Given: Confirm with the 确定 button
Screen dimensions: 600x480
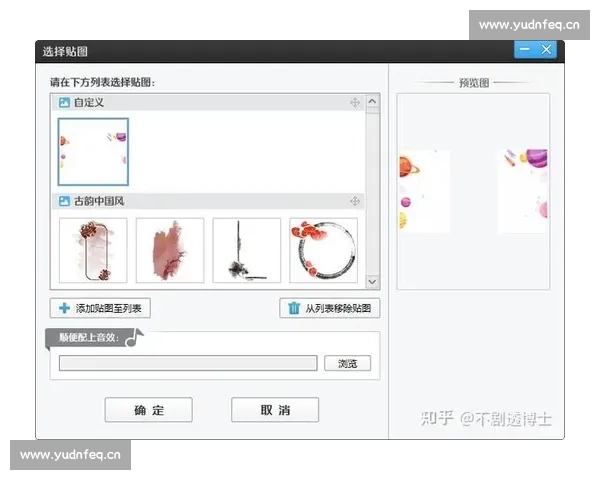Looking at the screenshot, I should point(148,410).
